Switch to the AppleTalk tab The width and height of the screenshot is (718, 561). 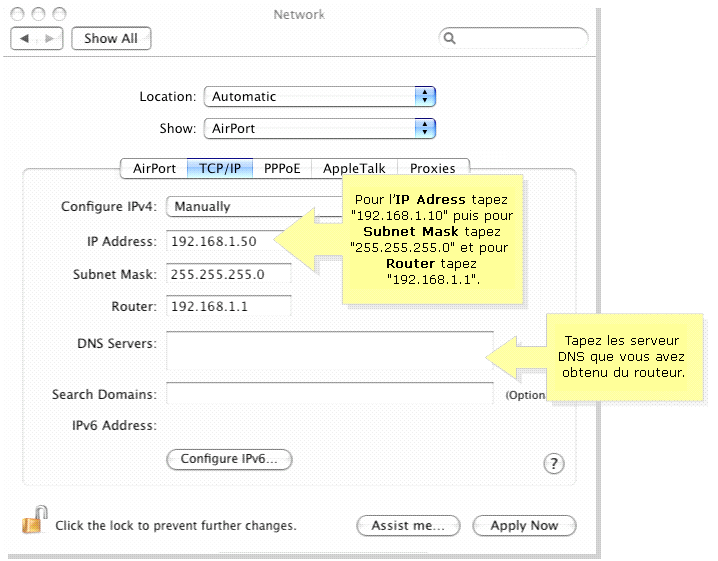(354, 168)
